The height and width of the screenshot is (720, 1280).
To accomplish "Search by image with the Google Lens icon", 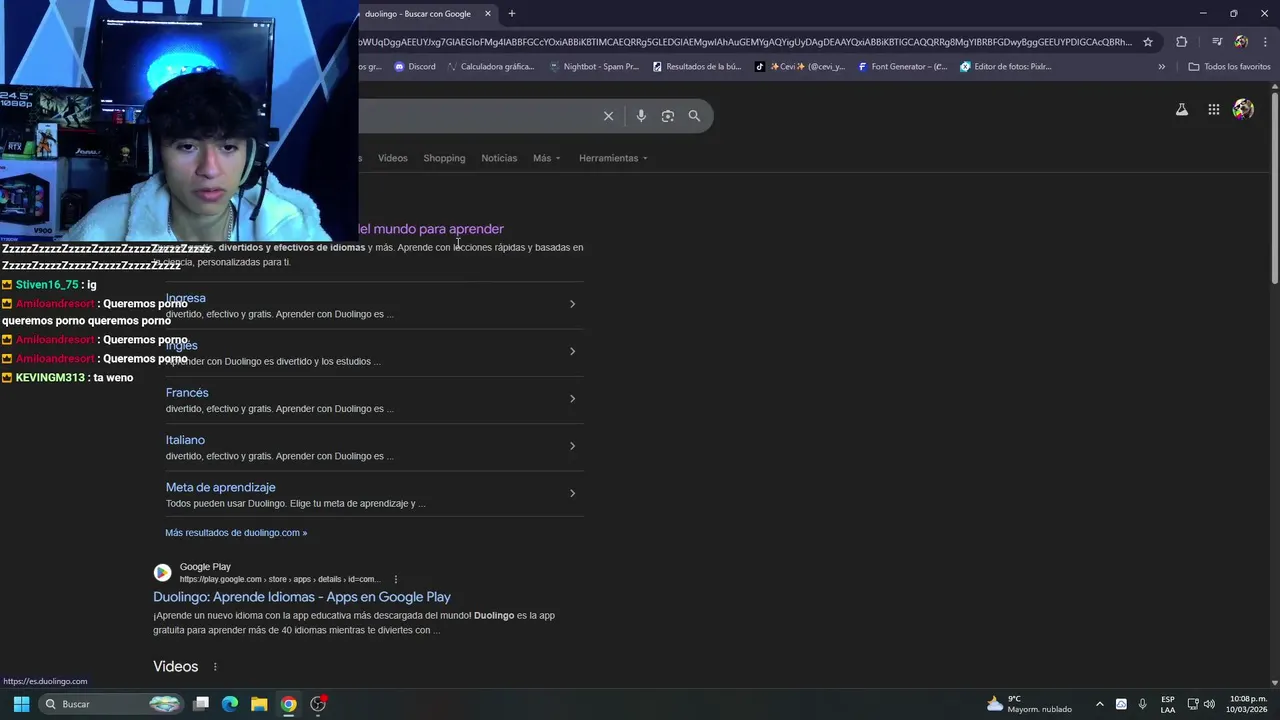I will point(668,116).
